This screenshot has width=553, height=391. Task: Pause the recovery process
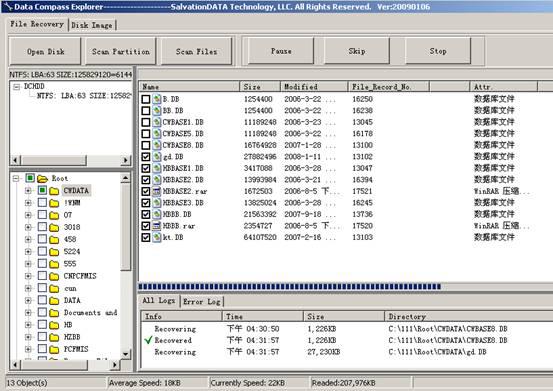pyautogui.click(x=281, y=51)
